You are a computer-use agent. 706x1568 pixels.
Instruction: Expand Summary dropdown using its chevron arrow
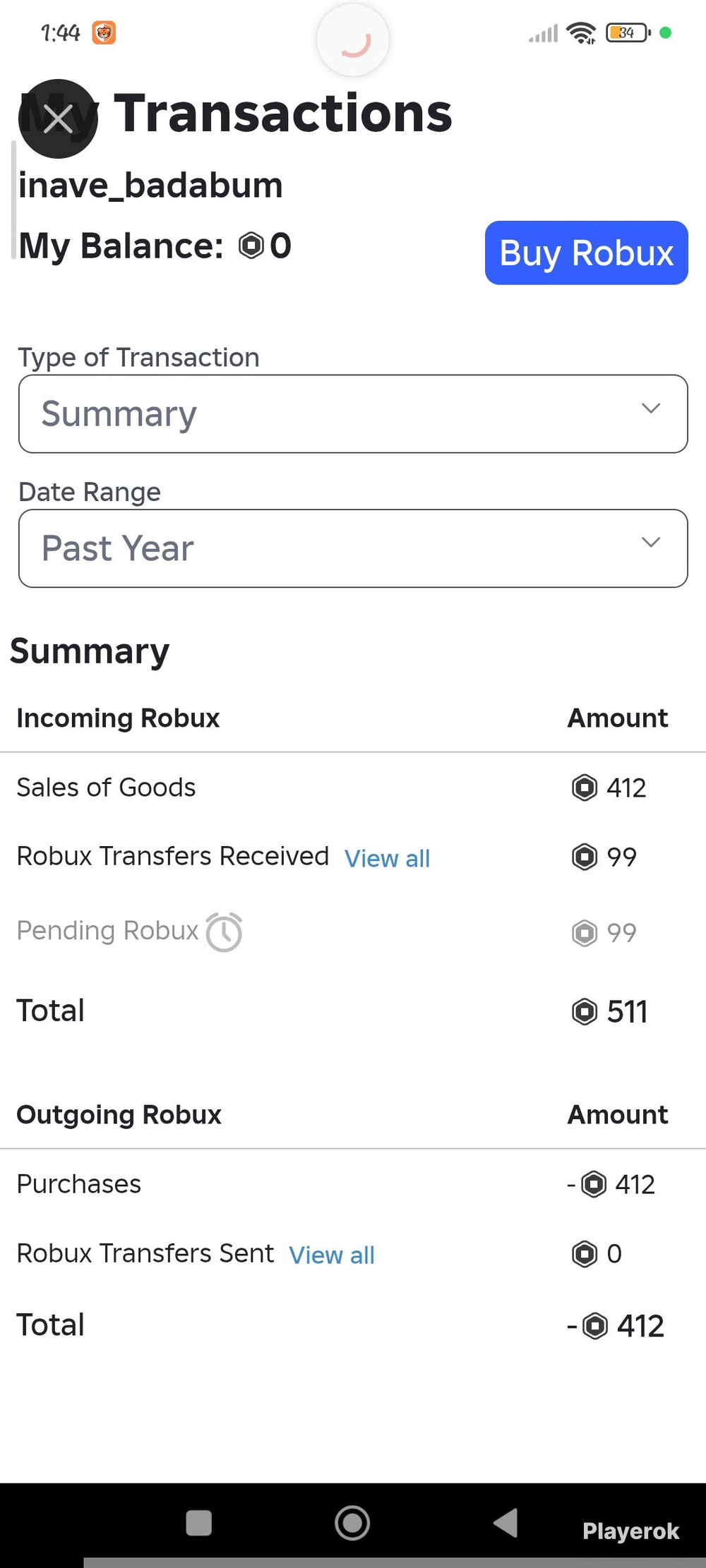pos(650,408)
